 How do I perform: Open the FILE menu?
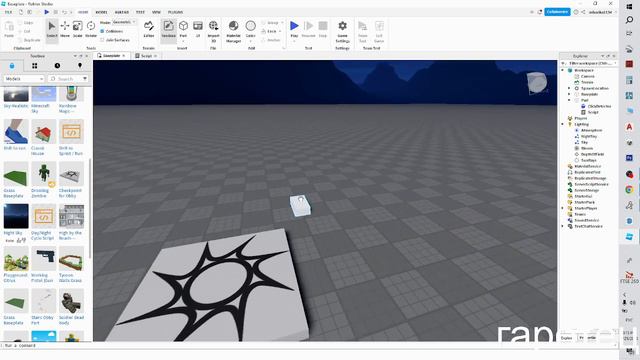click(x=8, y=12)
